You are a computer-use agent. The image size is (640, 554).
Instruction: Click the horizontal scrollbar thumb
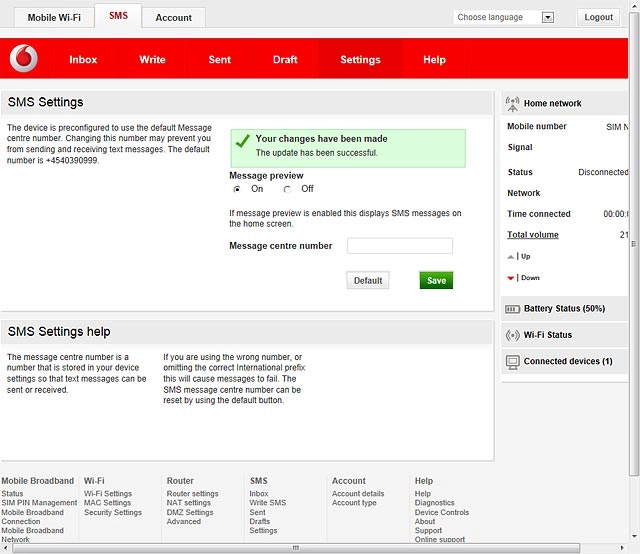296,548
